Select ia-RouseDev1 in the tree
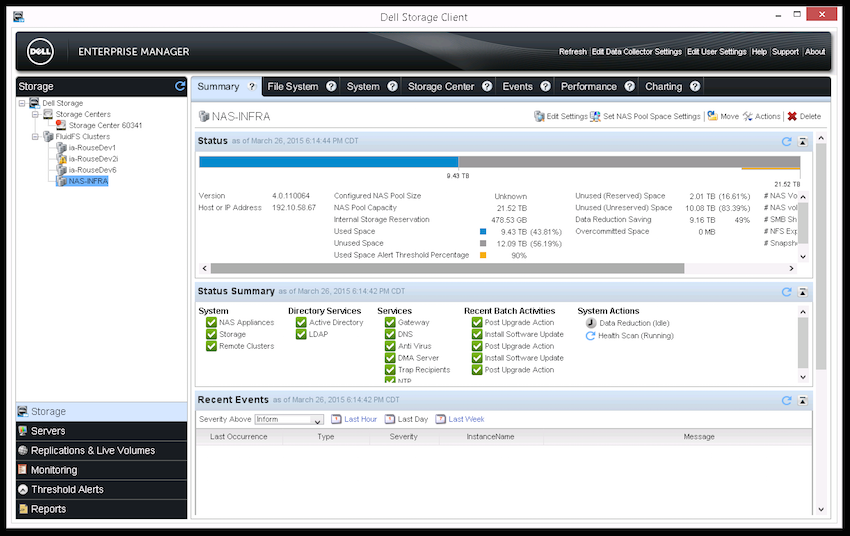The width and height of the screenshot is (850, 536). (x=92, y=147)
